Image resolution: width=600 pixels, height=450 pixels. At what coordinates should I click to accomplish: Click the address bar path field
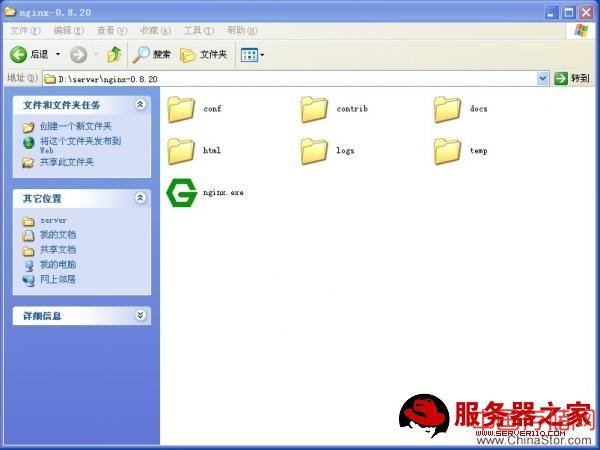[290, 78]
